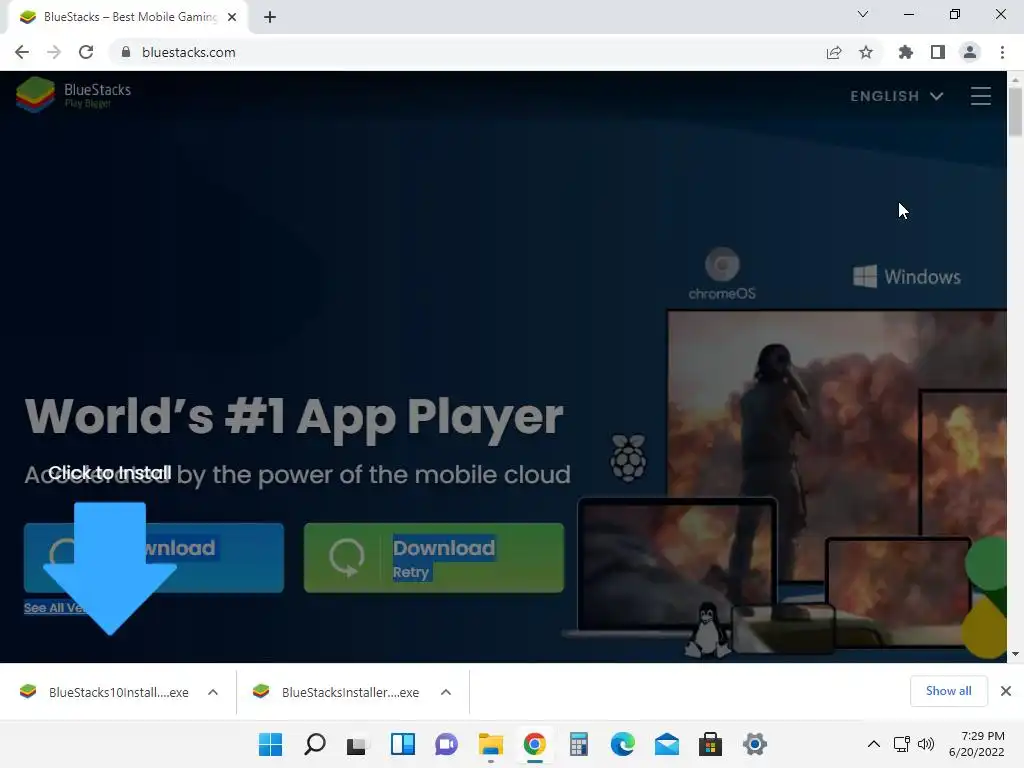Share this page icon
Screen dimensions: 1024x768
pos(834,52)
